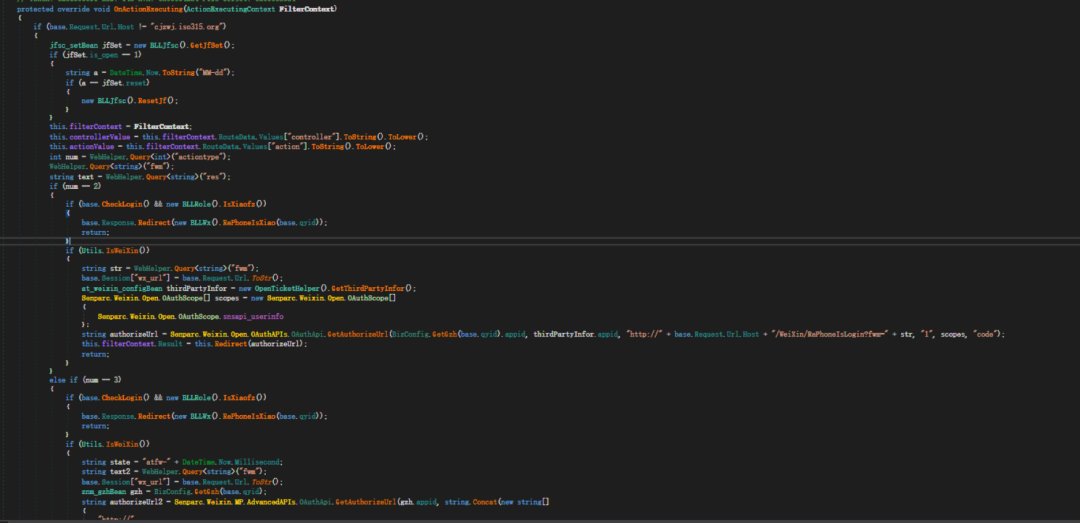Click the jfSet.is_open == 1 condition
1080x523 pixels.
[x=102, y=54]
